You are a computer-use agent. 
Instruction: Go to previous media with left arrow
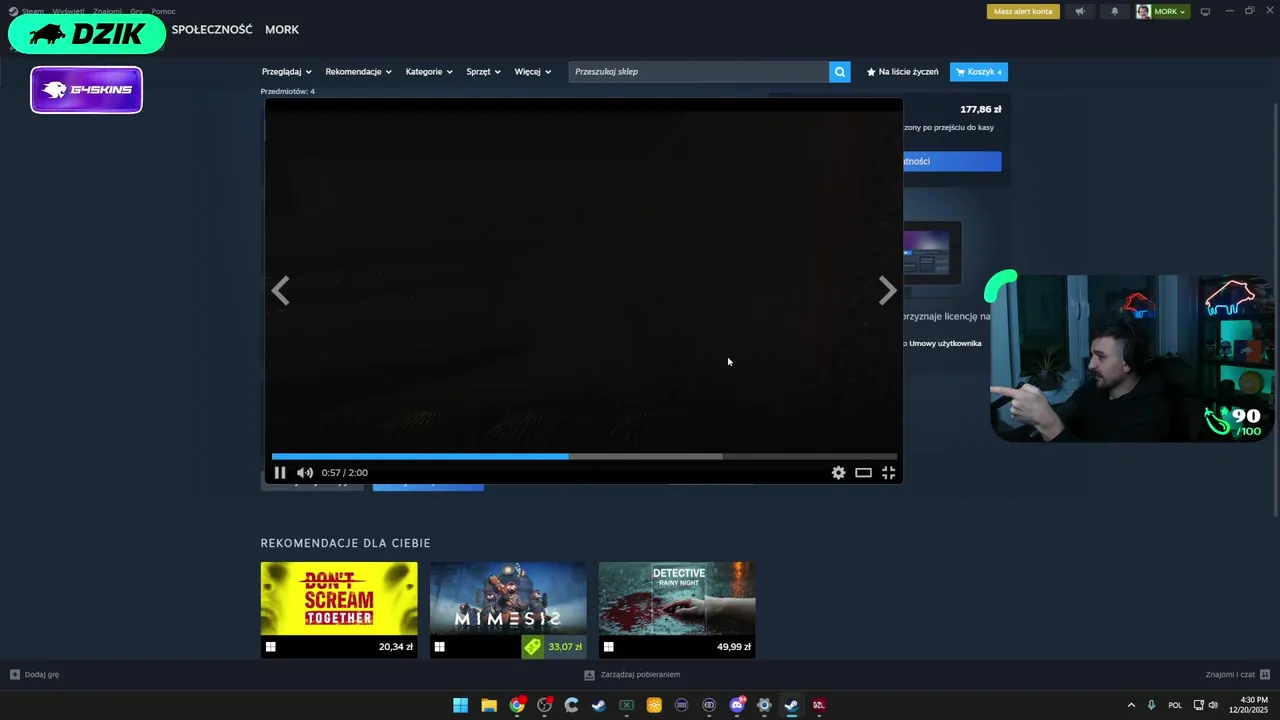click(x=280, y=291)
